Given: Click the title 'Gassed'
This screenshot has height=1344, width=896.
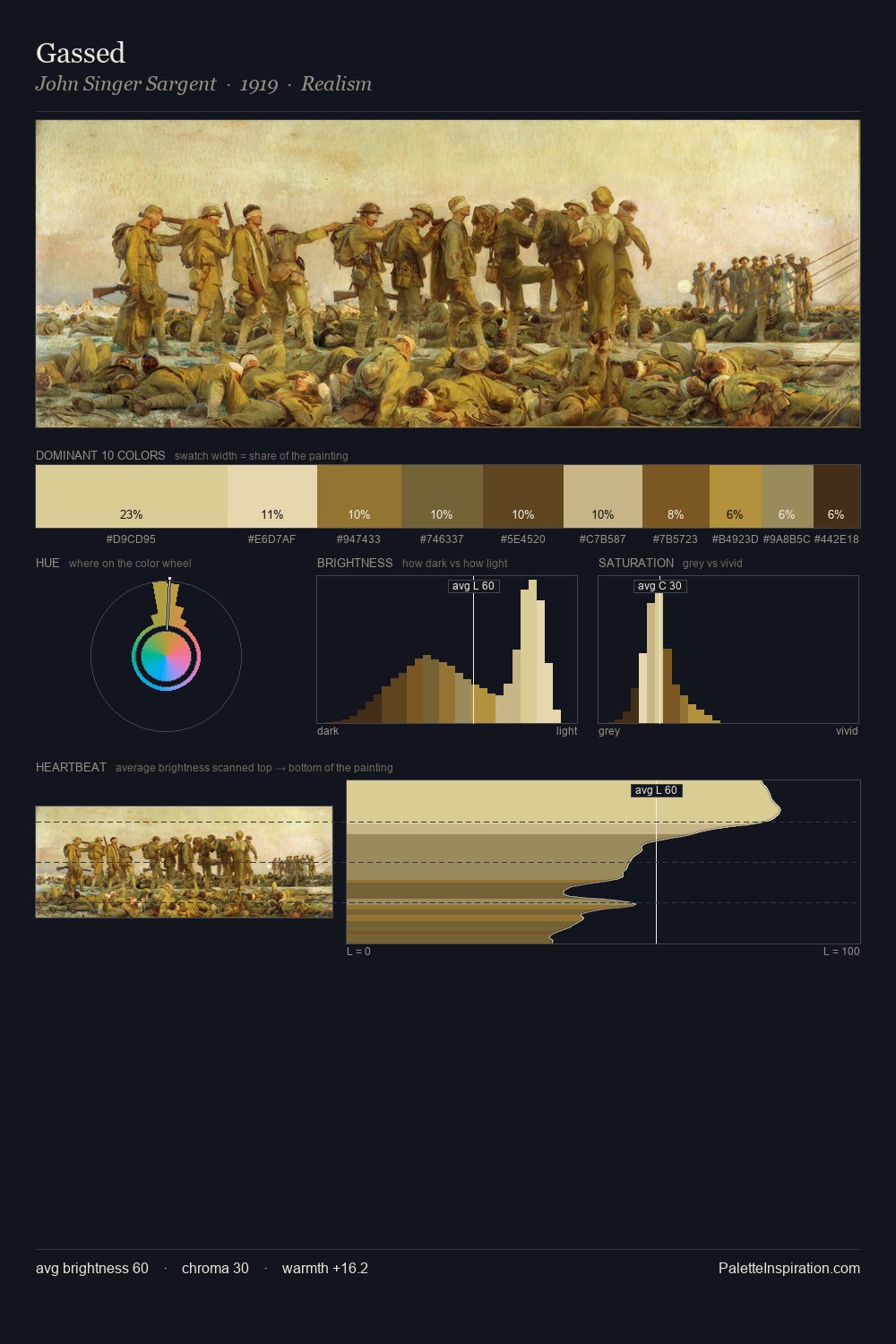Looking at the screenshot, I should 81,53.
